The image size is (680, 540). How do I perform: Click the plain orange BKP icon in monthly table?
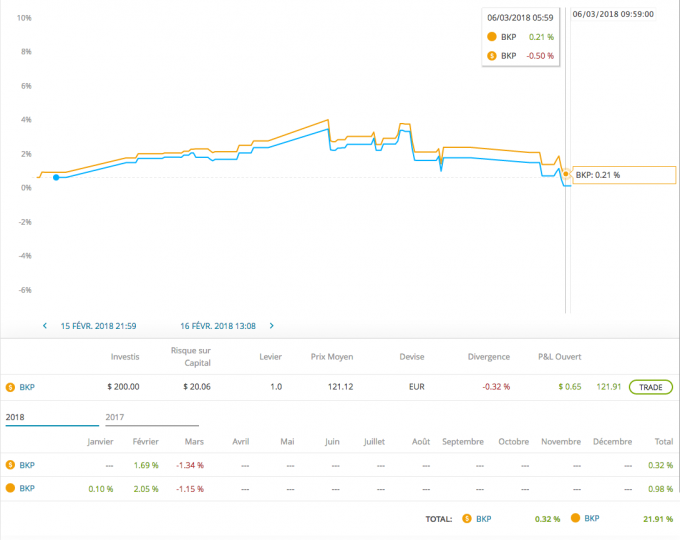10,488
